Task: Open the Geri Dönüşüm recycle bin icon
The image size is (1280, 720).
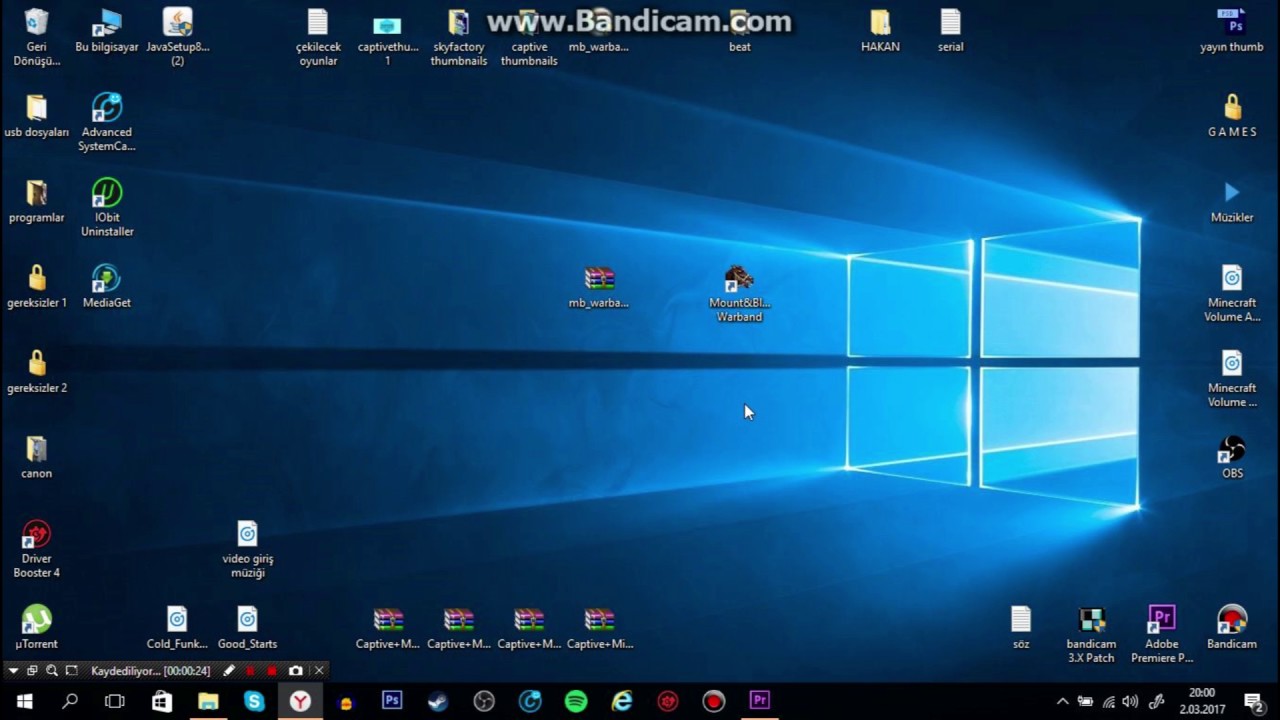Action: [x=37, y=37]
